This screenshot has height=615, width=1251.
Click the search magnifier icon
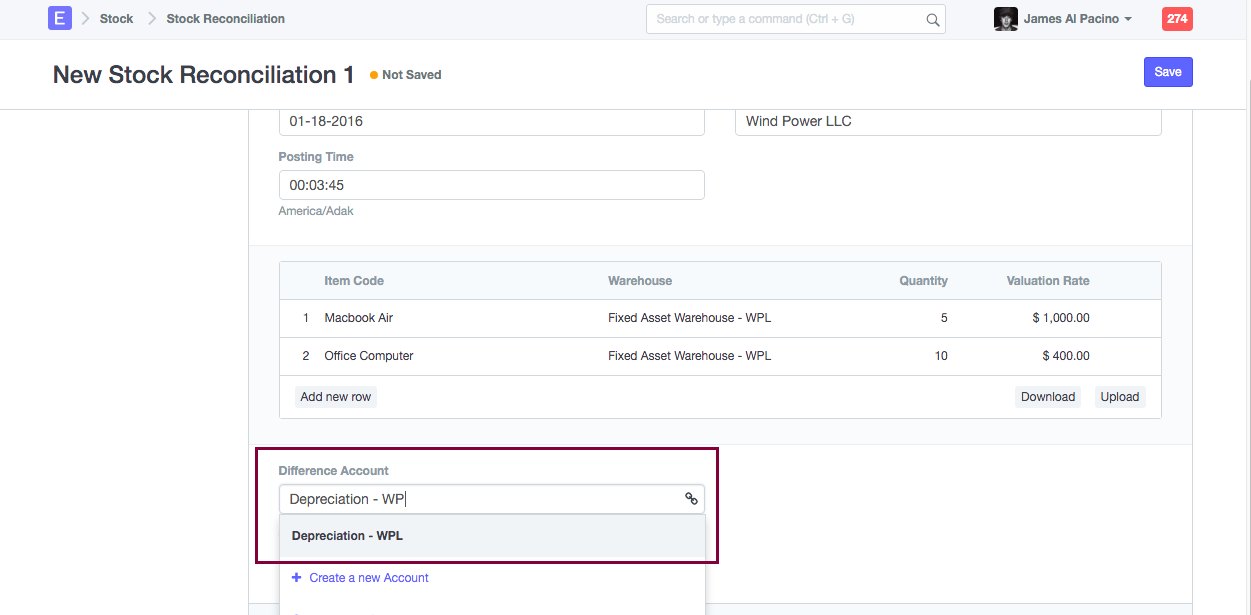(932, 19)
